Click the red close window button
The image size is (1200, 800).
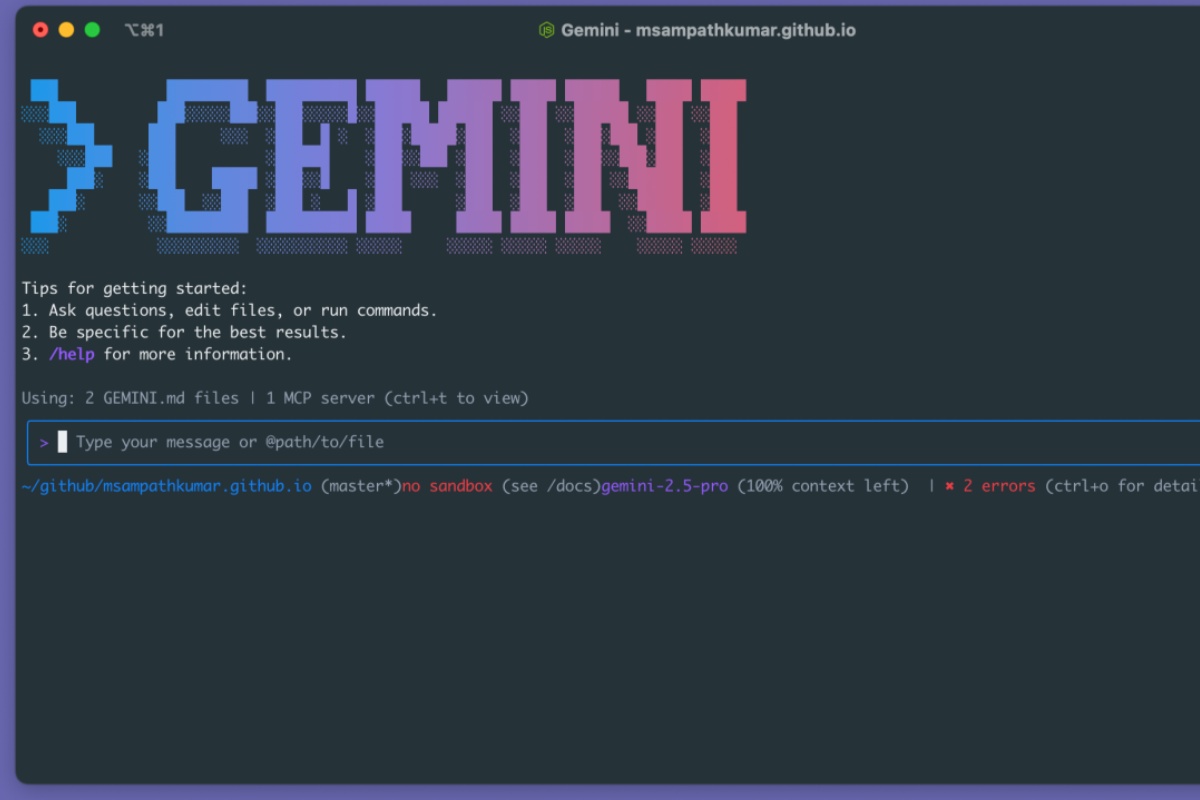tap(41, 30)
